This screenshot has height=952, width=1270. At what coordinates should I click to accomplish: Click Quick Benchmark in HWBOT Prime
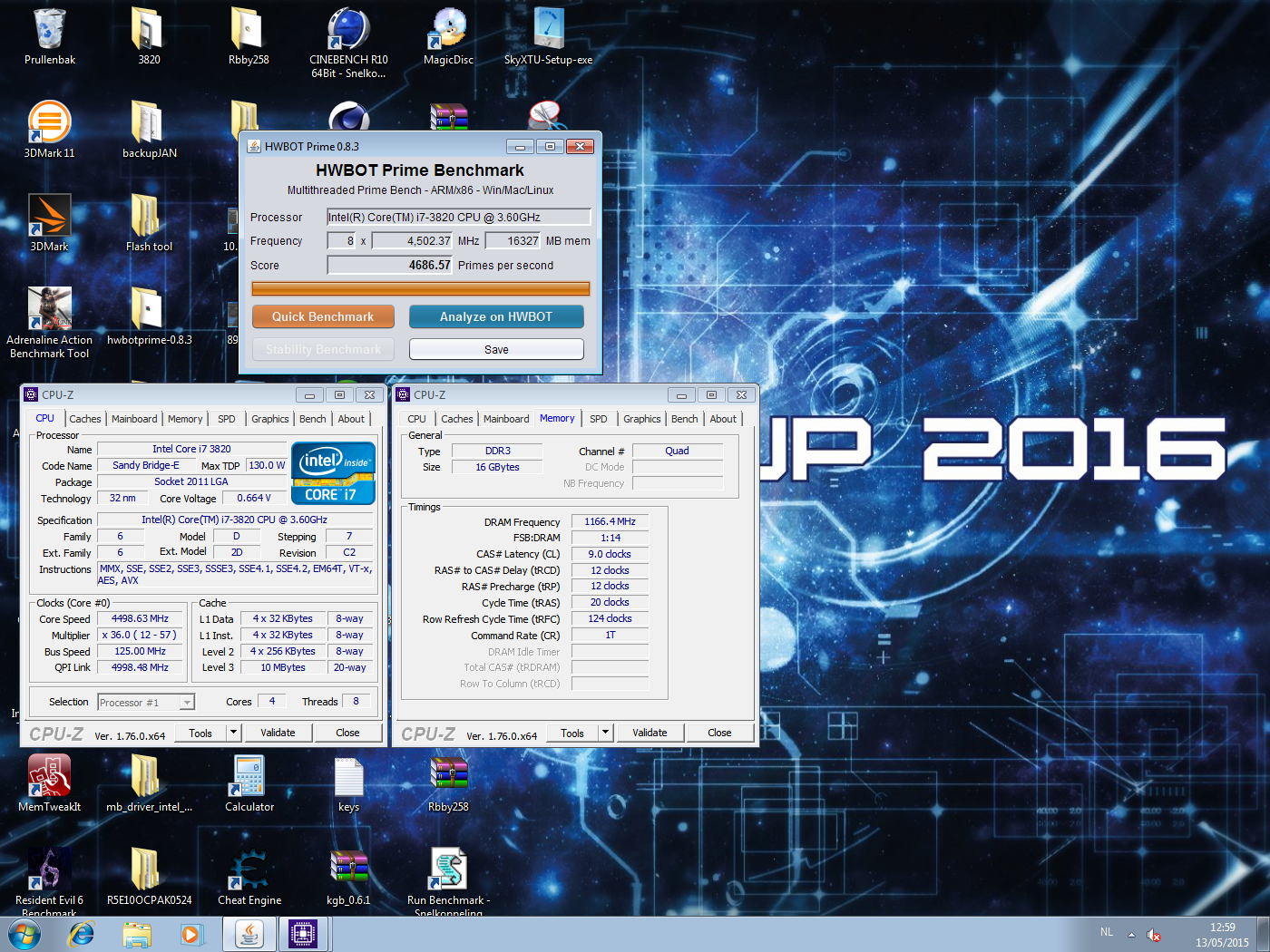(x=323, y=316)
